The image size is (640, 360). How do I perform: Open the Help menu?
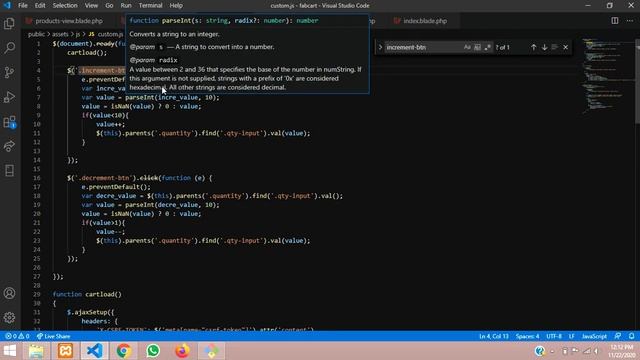point(176,5)
